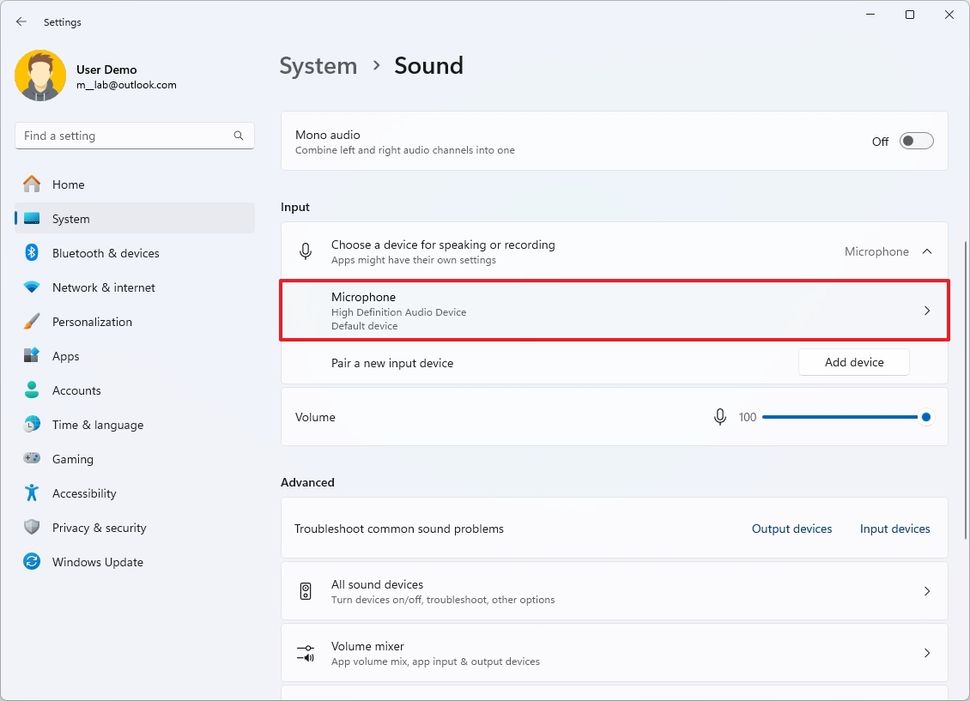
Task: Select the Accessibility settings icon
Action: pyautogui.click(x=28, y=492)
